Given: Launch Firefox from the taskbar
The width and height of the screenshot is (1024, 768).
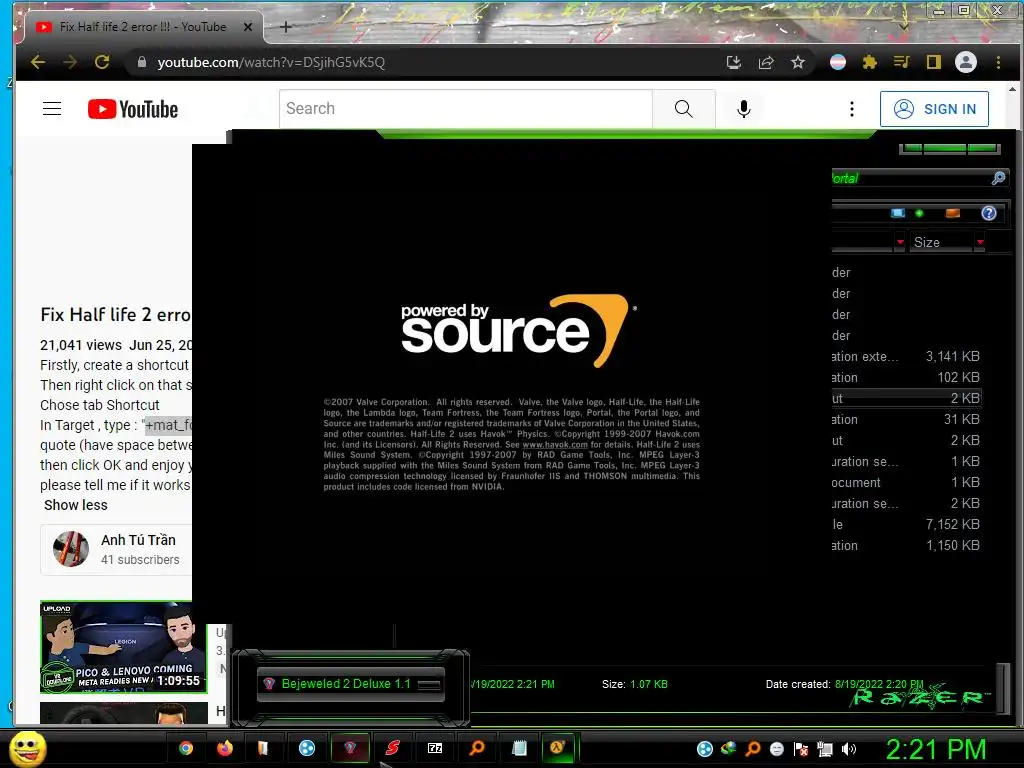Looking at the screenshot, I should point(225,748).
